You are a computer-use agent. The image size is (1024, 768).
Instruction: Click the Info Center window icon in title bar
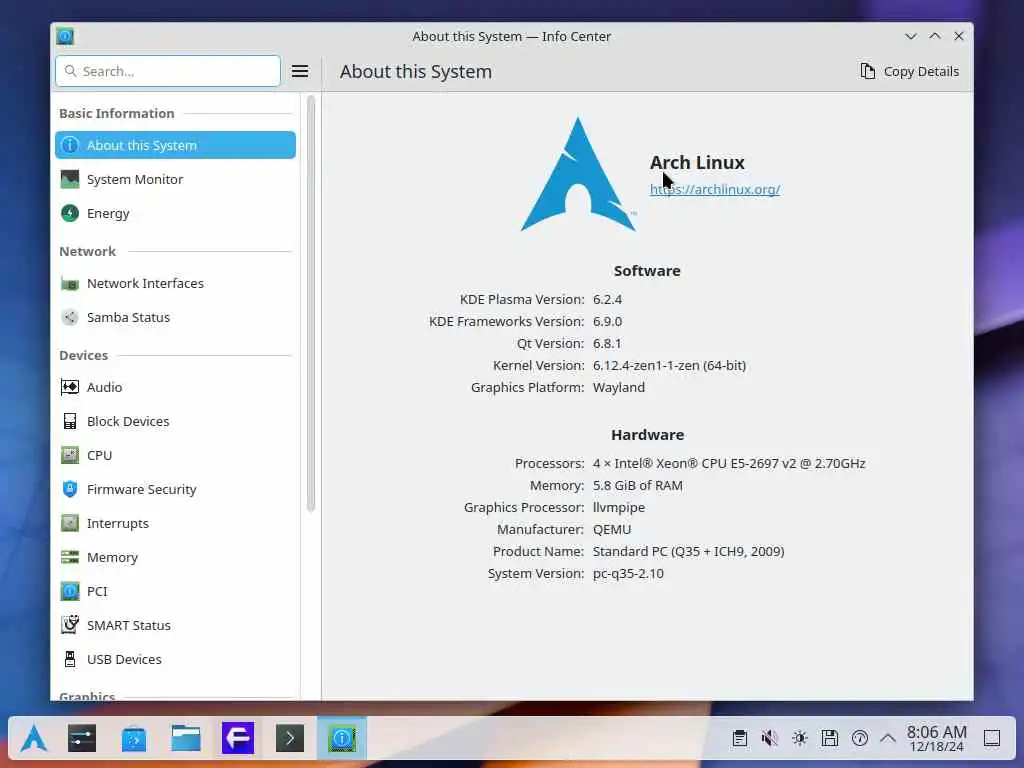tap(65, 36)
